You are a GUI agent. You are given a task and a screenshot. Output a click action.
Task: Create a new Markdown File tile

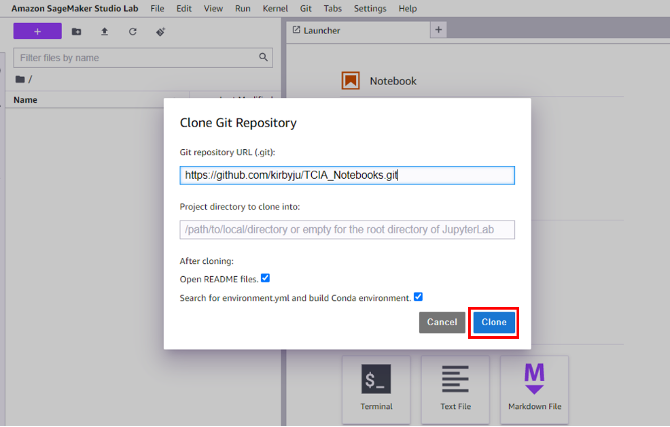(x=534, y=389)
